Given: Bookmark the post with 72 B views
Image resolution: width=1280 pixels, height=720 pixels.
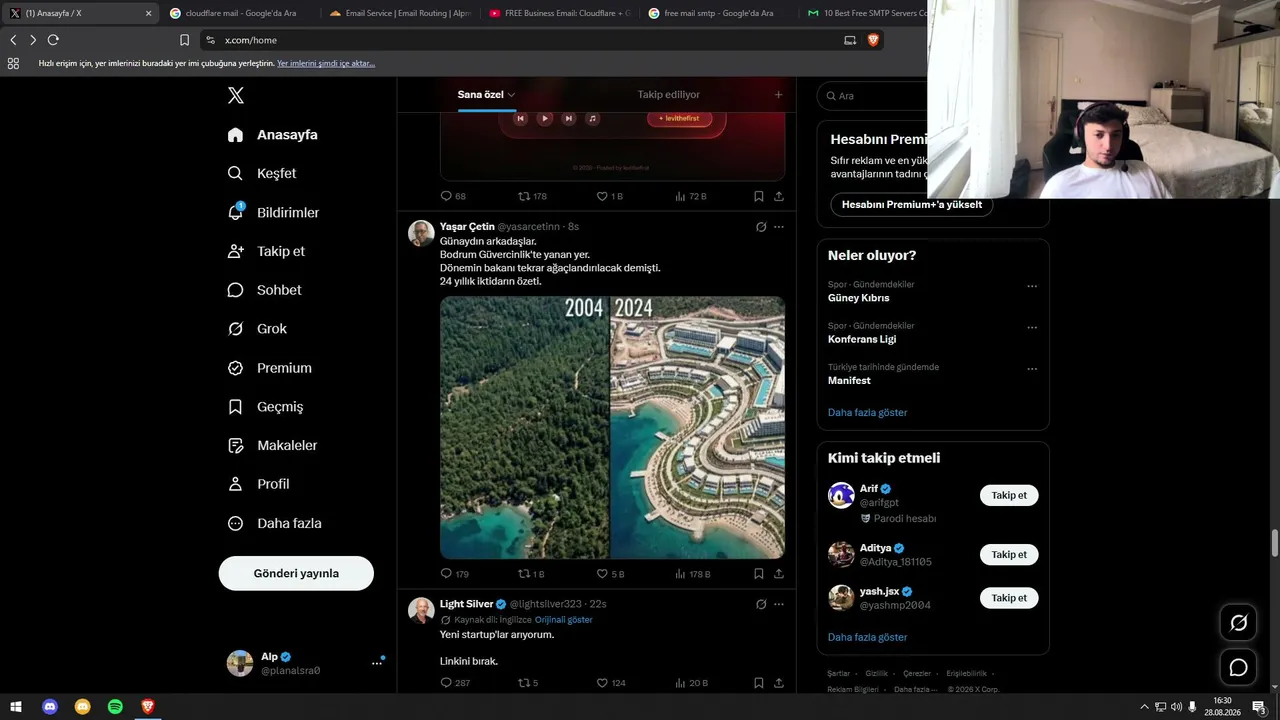Looking at the screenshot, I should coord(759,196).
